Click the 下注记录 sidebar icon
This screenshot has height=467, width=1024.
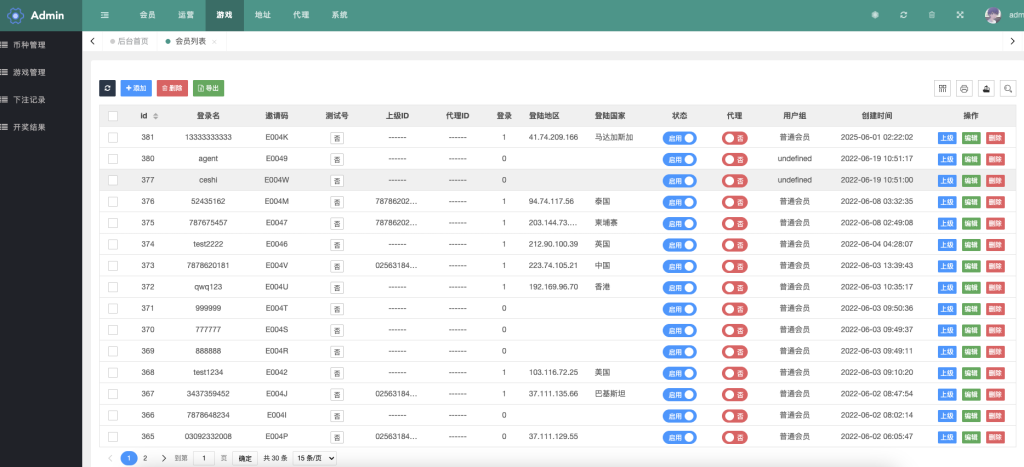(x=5, y=100)
